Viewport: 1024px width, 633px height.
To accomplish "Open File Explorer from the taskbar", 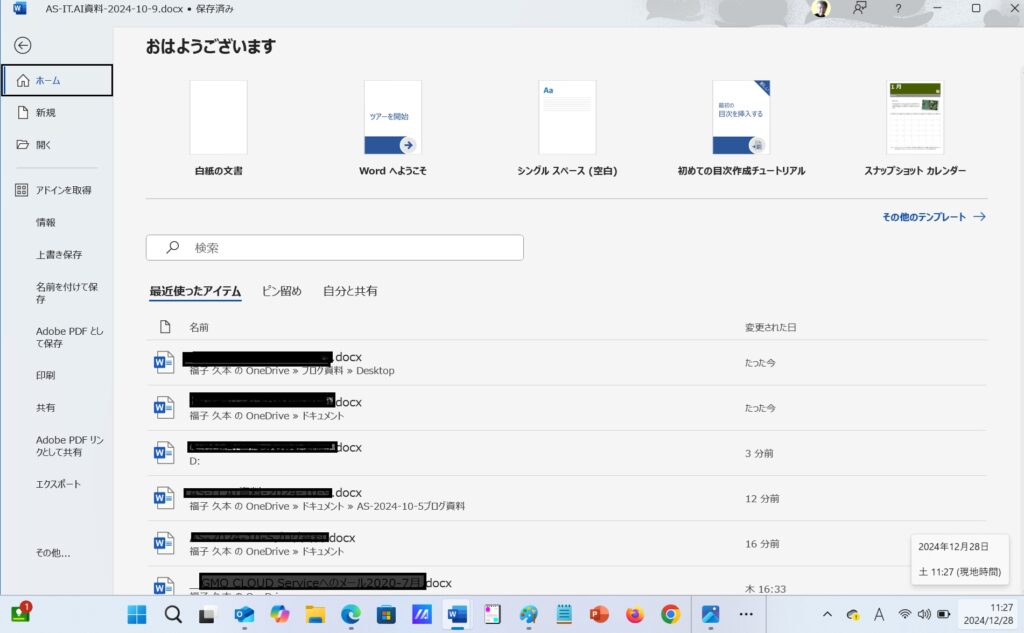I will coord(315,615).
